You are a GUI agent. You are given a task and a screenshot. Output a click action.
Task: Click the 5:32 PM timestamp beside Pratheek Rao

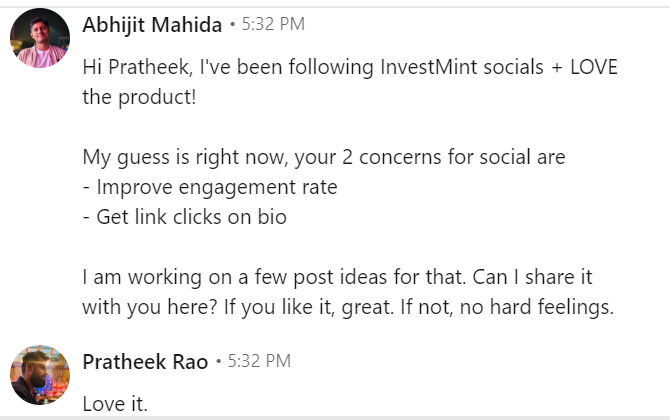pyautogui.click(x=260, y=361)
